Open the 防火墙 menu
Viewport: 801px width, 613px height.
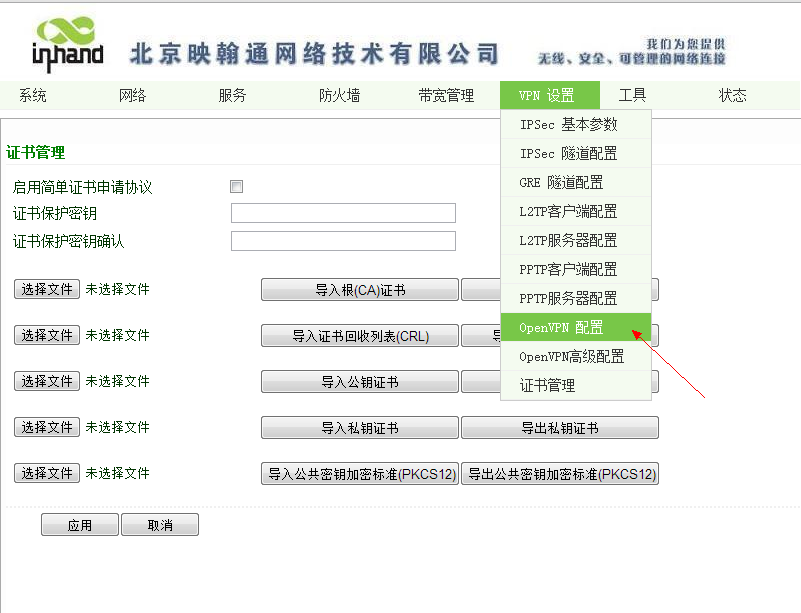(x=339, y=96)
